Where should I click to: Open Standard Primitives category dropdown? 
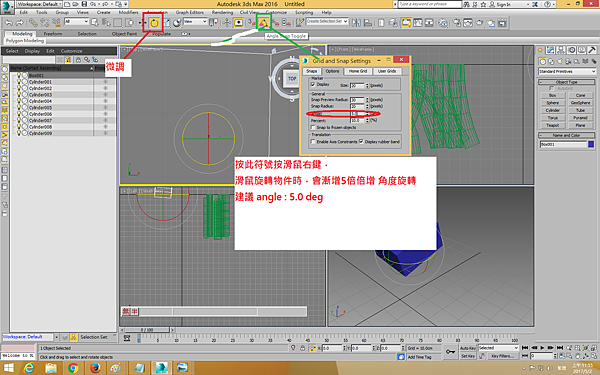567,72
